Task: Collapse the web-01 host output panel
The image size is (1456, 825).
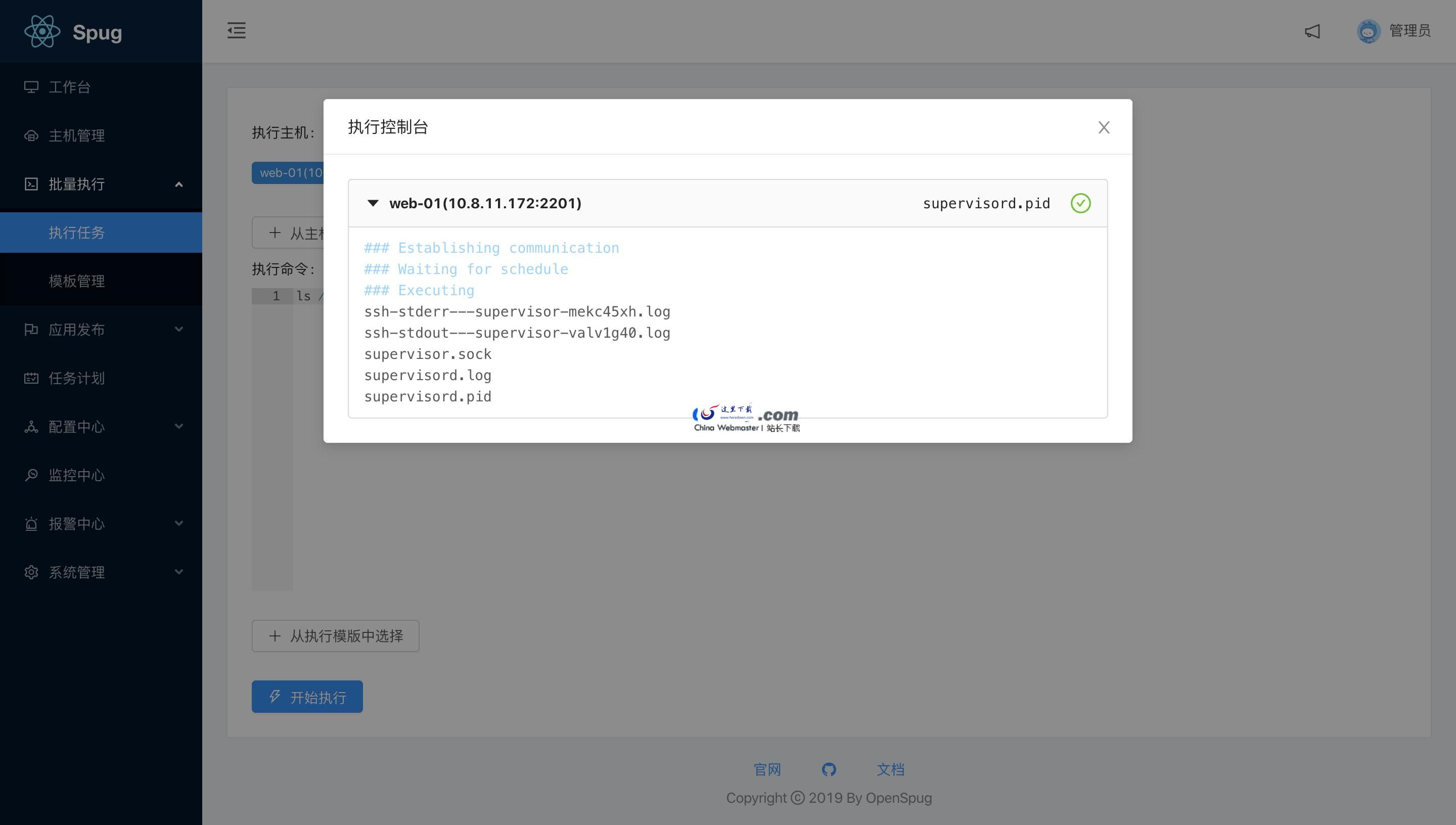Action: pyautogui.click(x=373, y=203)
